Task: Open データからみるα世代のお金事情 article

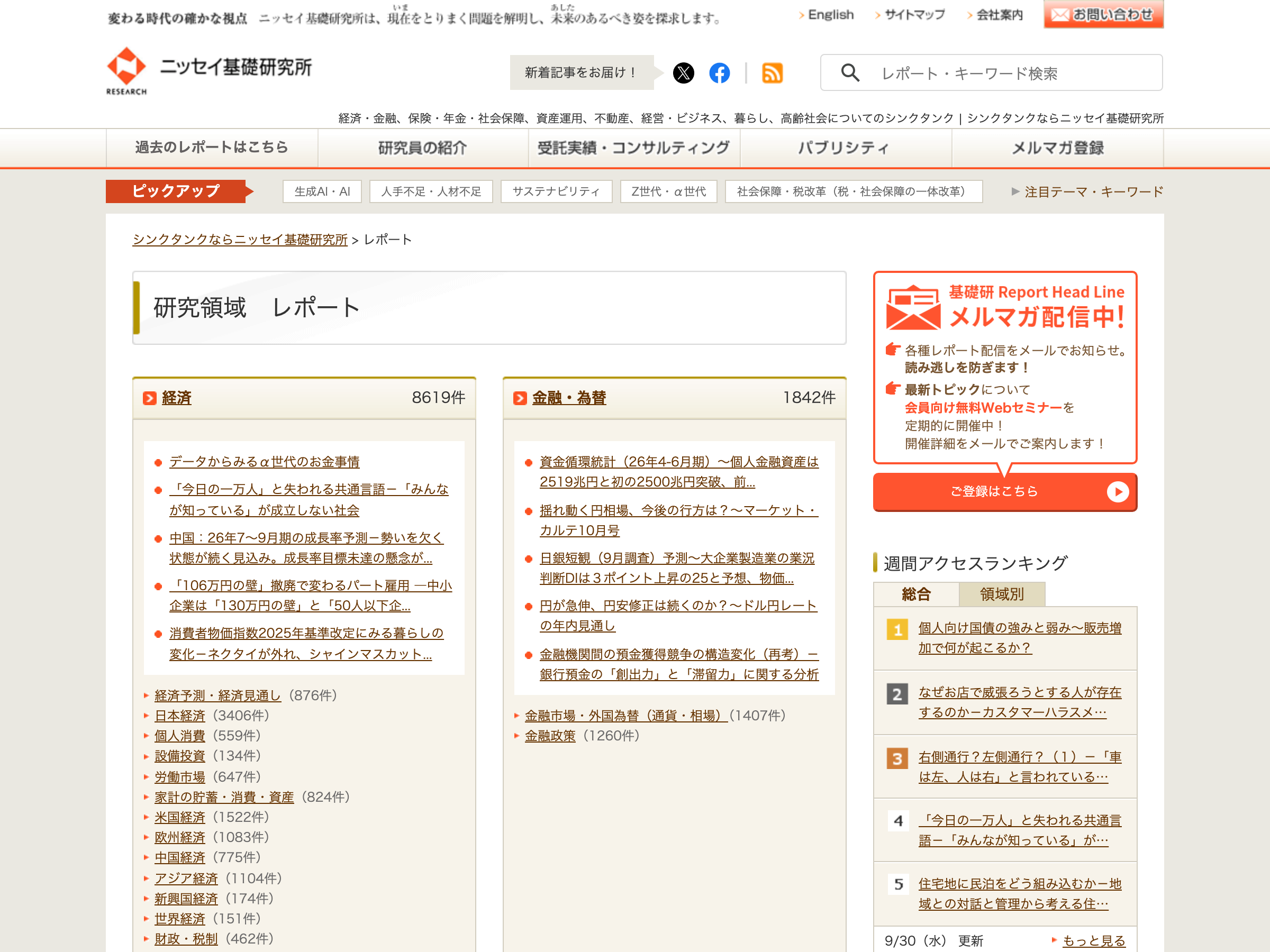Action: [264, 462]
